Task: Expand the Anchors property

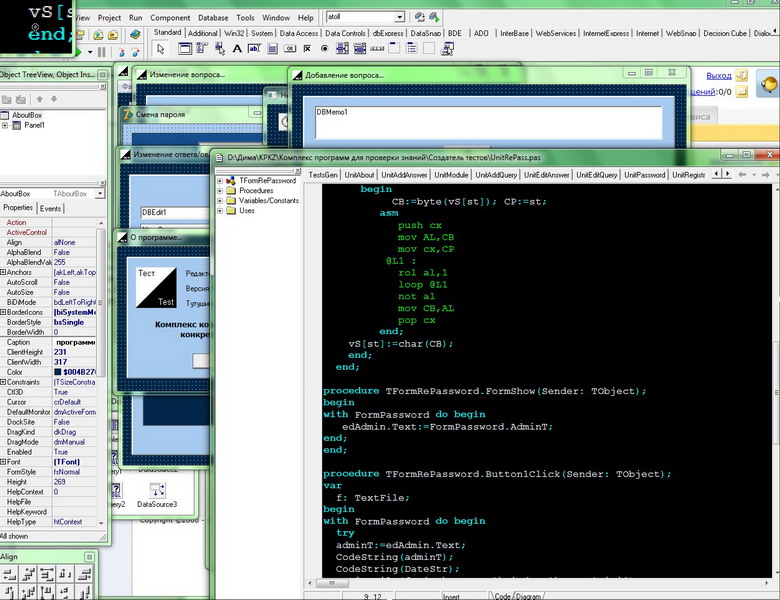Action: point(3,272)
